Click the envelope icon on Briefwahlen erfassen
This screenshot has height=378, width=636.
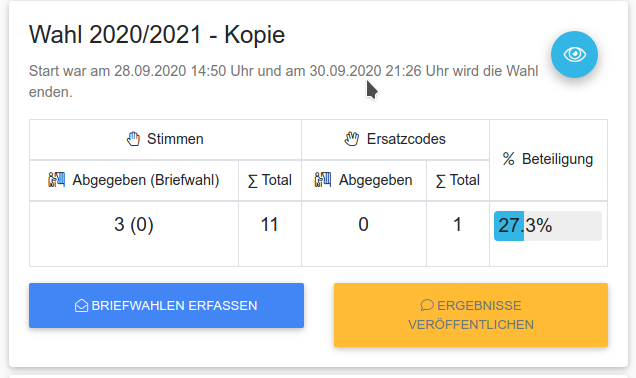click(x=81, y=305)
